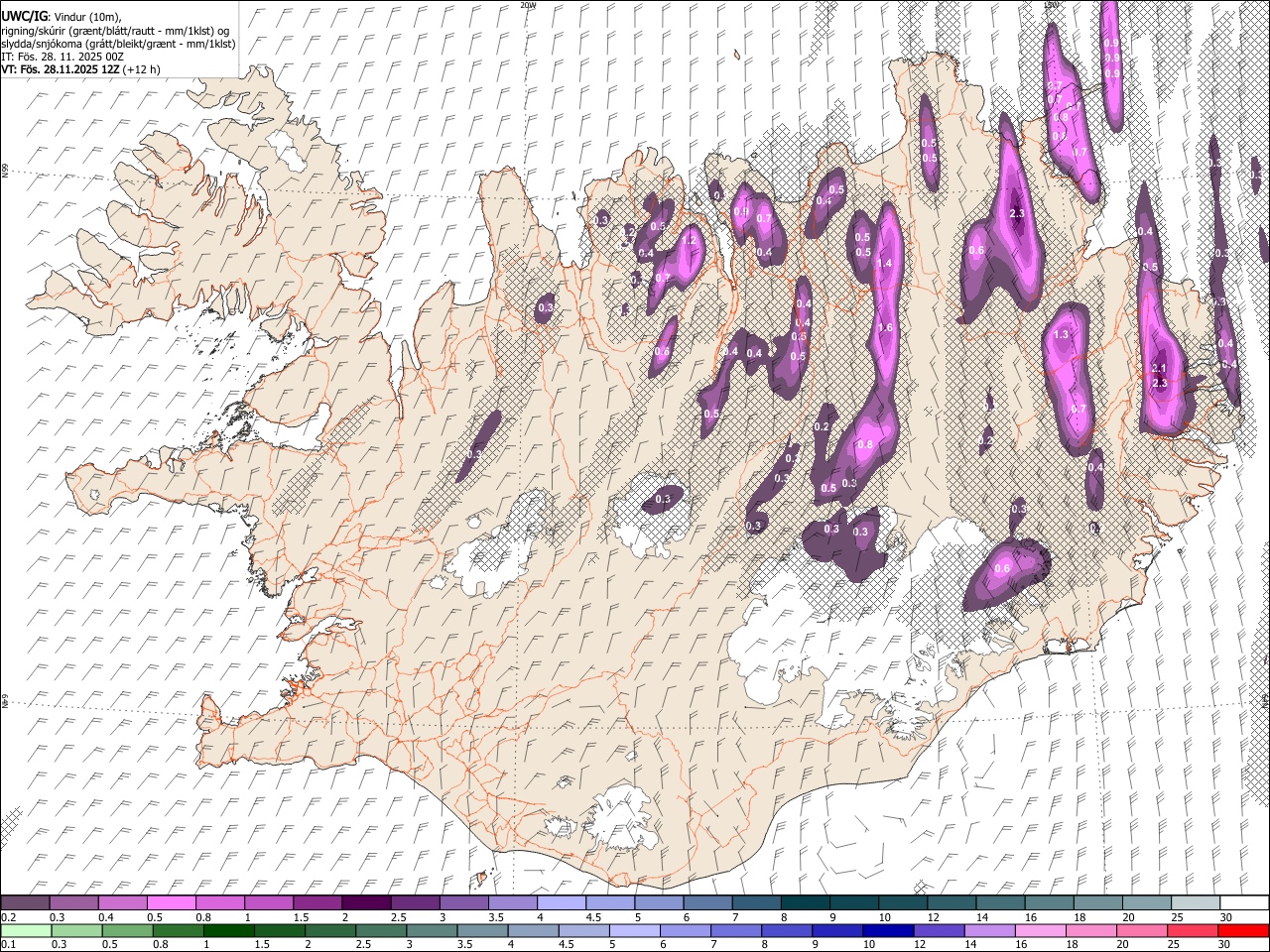Click the 'UWC/IG' title text
The width and height of the screenshot is (1270, 952).
click(24, 17)
